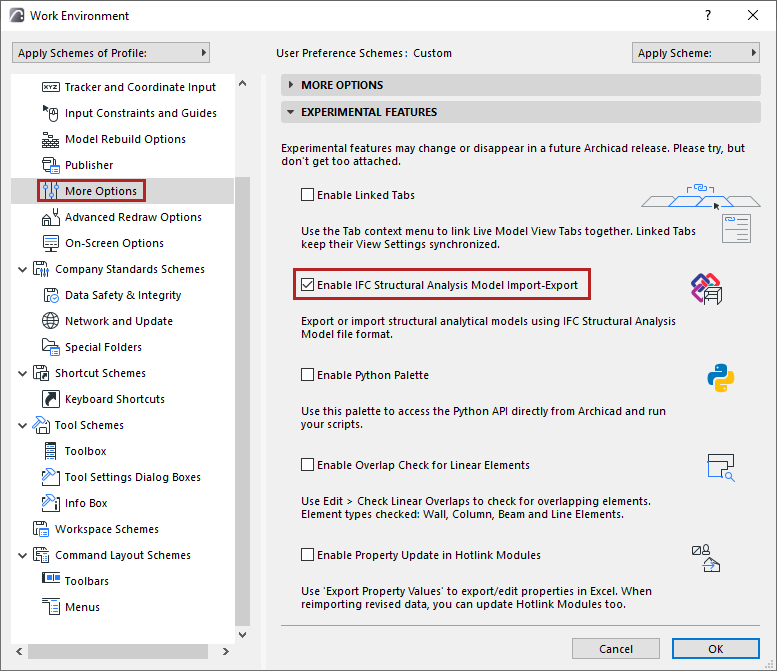This screenshot has height=671, width=777.
Task: Click the Keyboard Shortcuts arrow icon
Action: click(51, 399)
